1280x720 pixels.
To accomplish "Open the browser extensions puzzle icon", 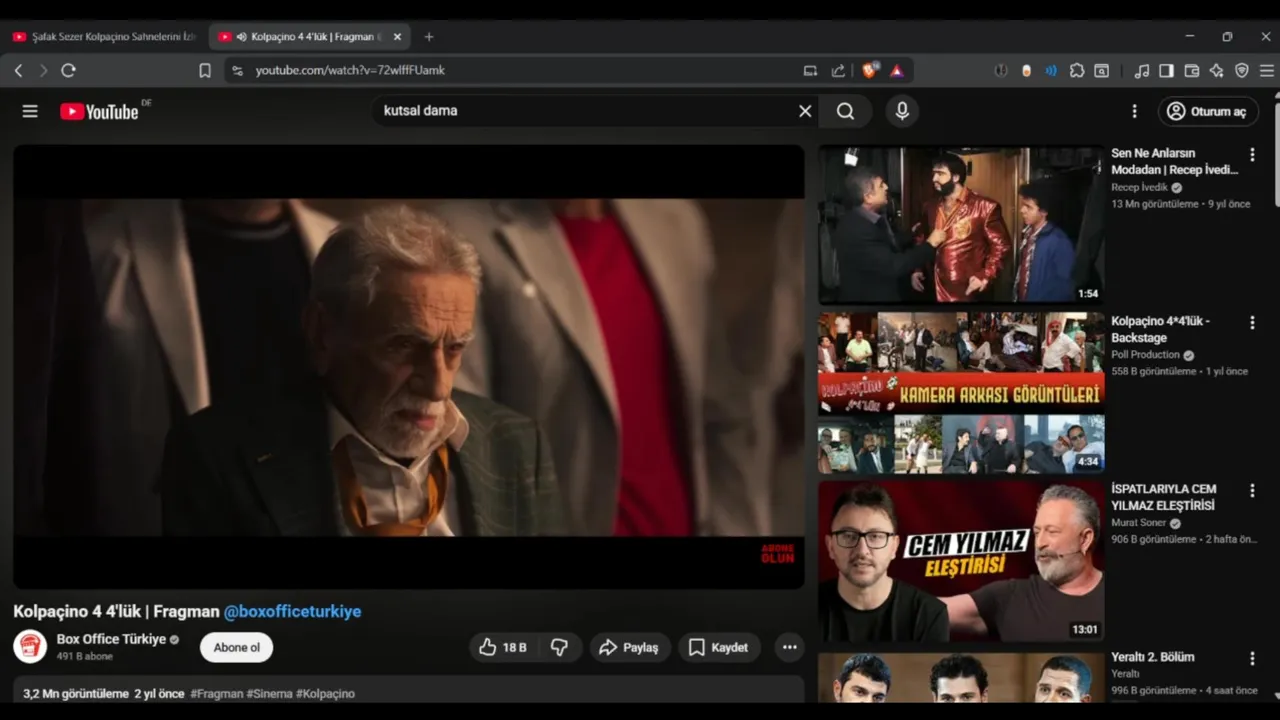I will (1077, 71).
